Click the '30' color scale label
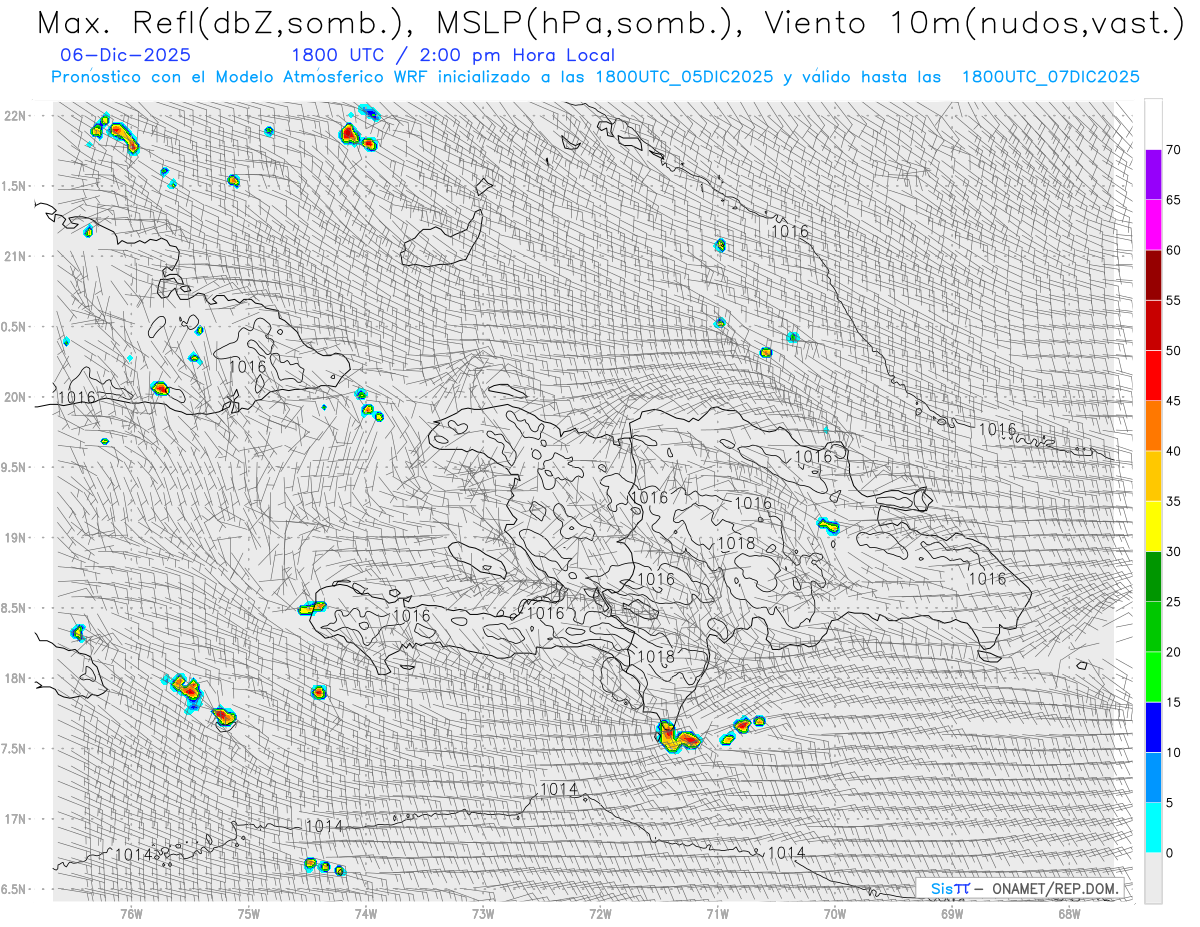 point(1173,551)
